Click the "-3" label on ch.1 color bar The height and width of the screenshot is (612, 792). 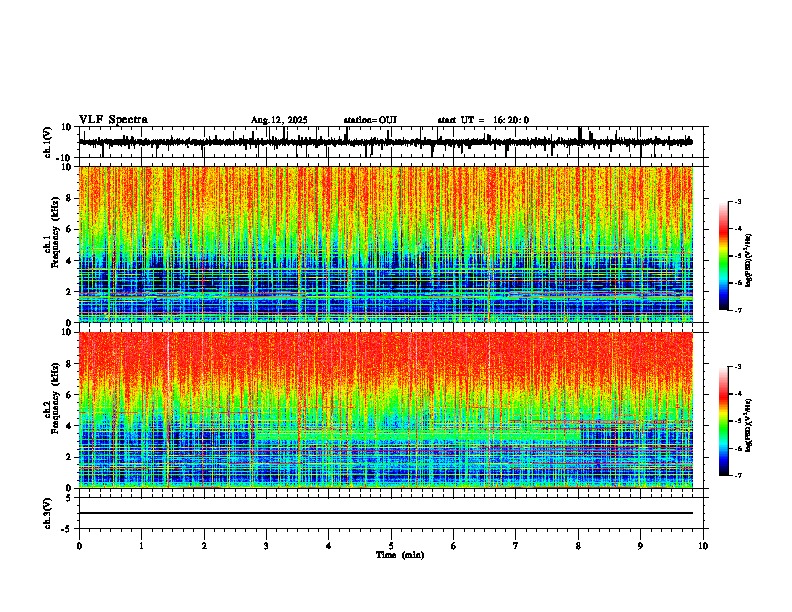coord(738,201)
